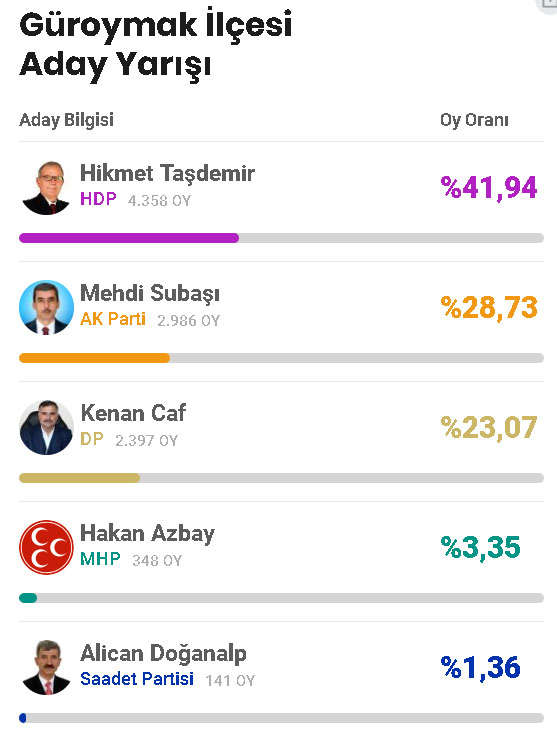This screenshot has height=735, width=557.
Task: Select the Alican Doğanalp candidate name
Action: coord(163,653)
